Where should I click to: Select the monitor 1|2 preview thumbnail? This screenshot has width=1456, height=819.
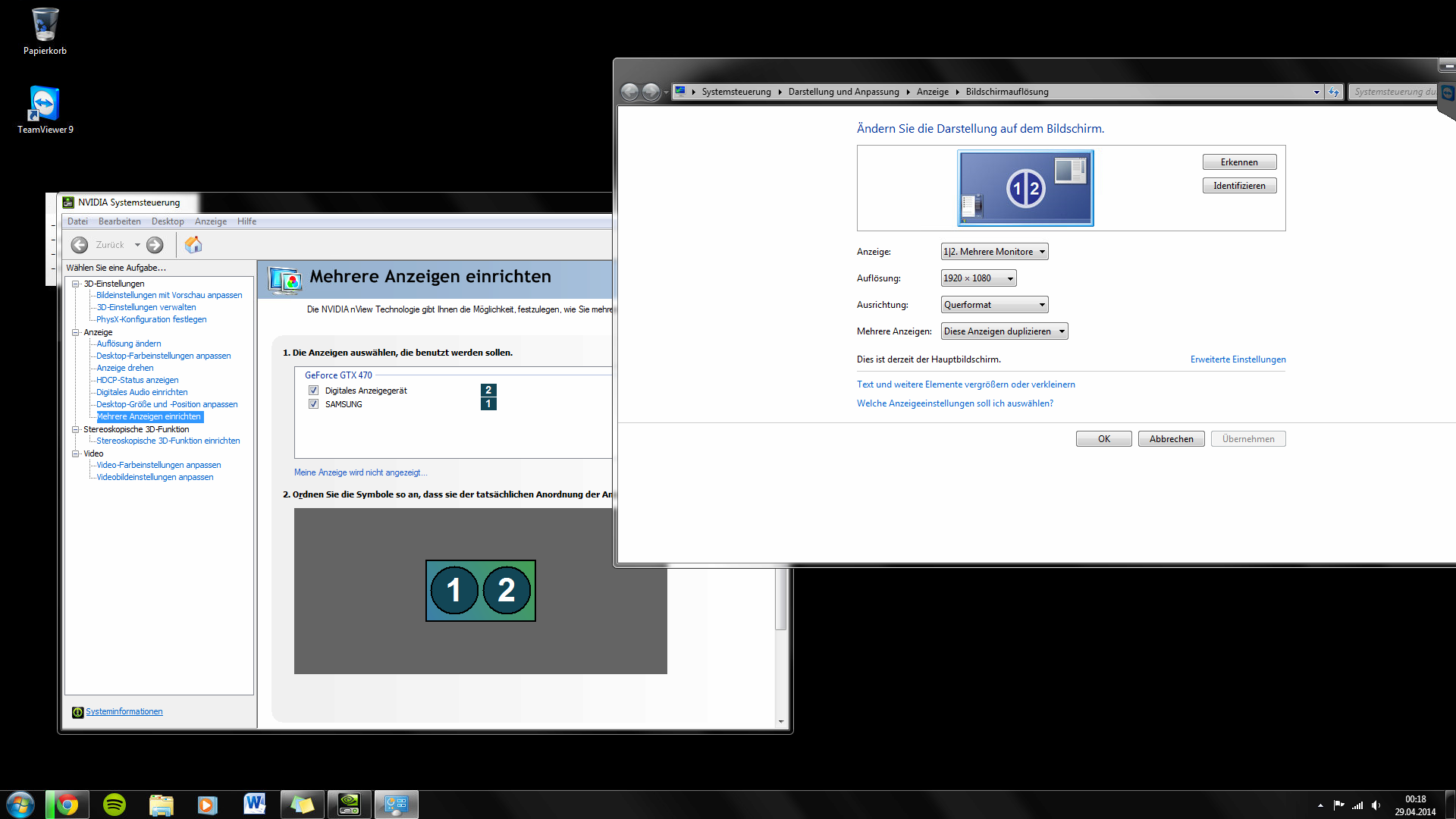pyautogui.click(x=1025, y=188)
